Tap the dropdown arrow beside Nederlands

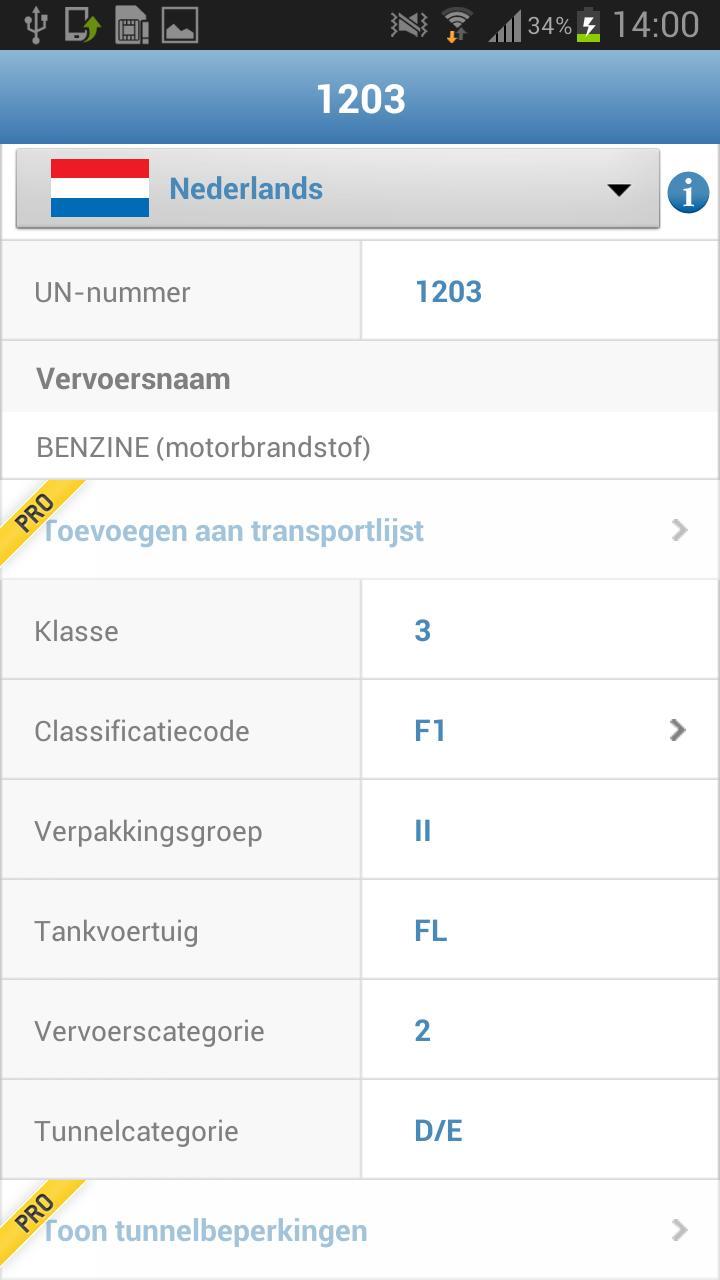[619, 189]
